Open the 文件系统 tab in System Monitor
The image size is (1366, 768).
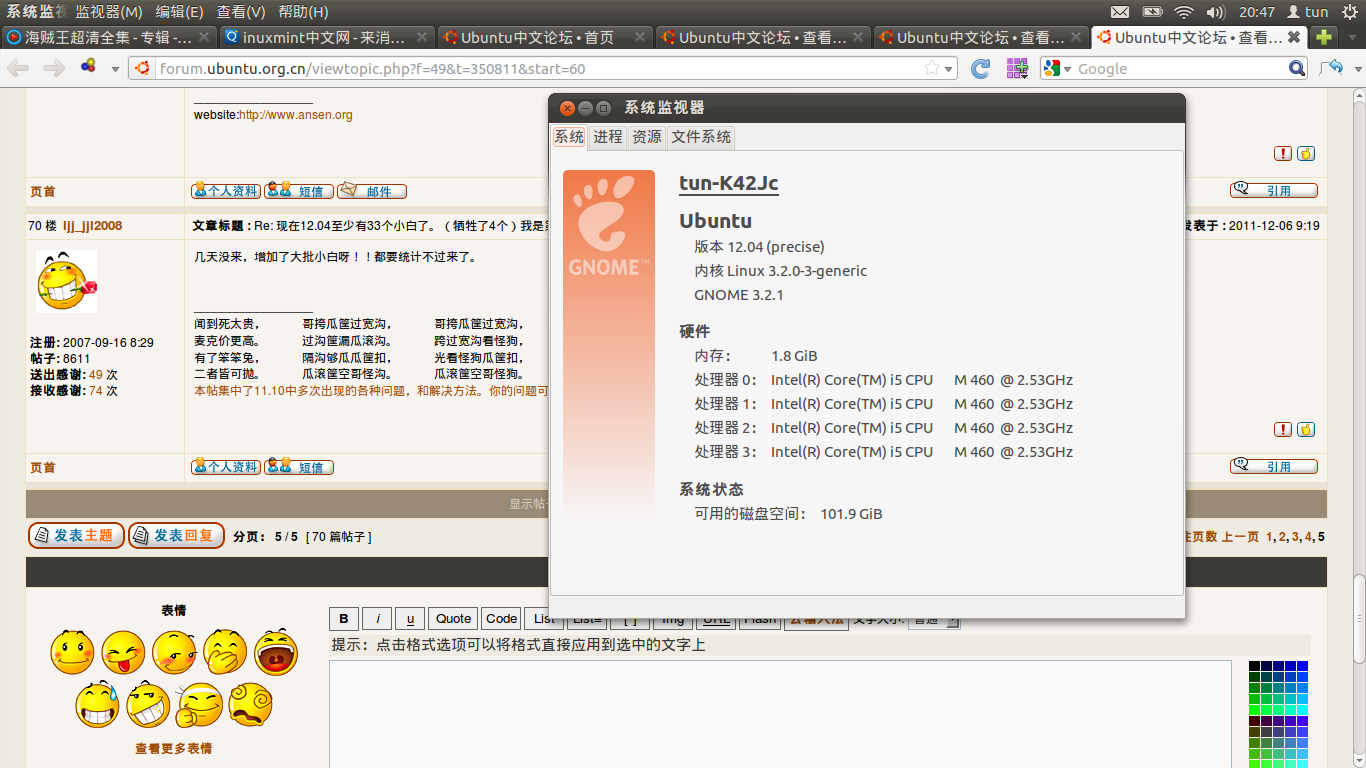coord(701,137)
